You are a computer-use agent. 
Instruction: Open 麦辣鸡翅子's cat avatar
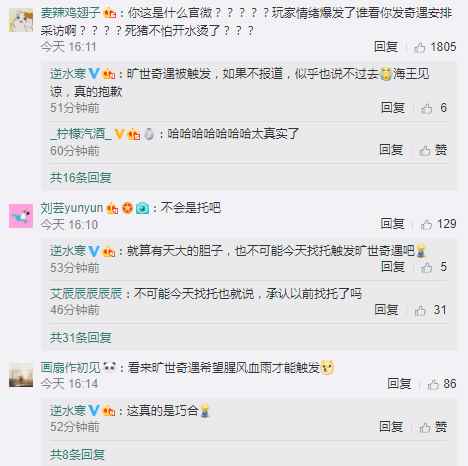(21, 20)
